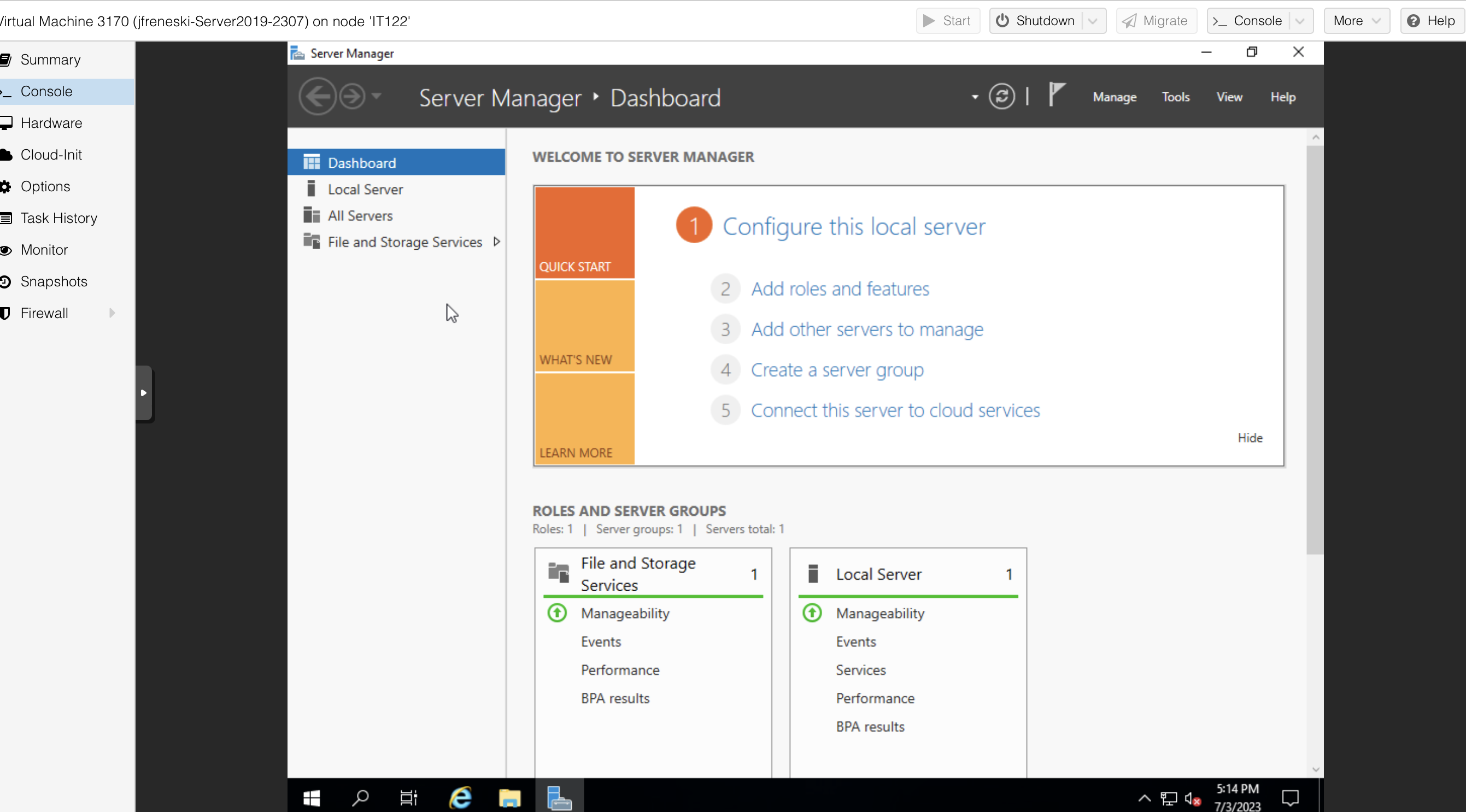Open Search from the taskbar
The width and height of the screenshot is (1466, 812).
(x=360, y=797)
